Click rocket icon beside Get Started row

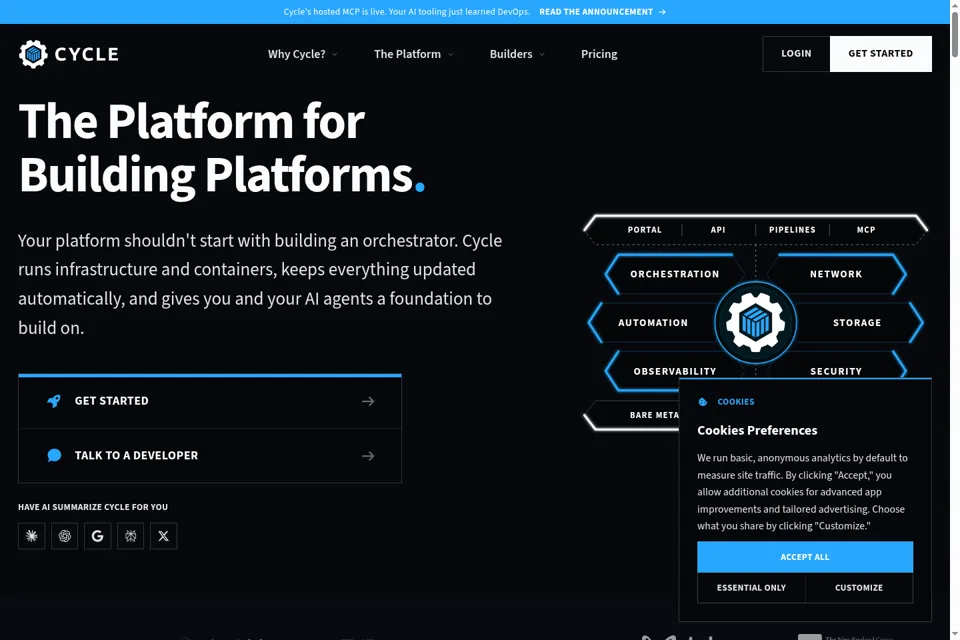[54, 401]
